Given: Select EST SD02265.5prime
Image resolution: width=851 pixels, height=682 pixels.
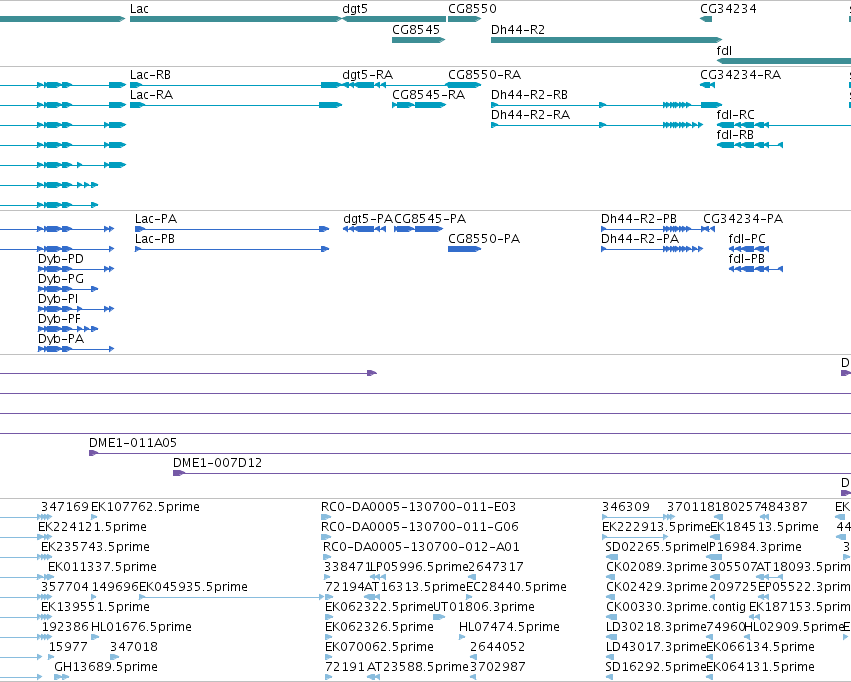Looking at the screenshot, I should [656, 547].
